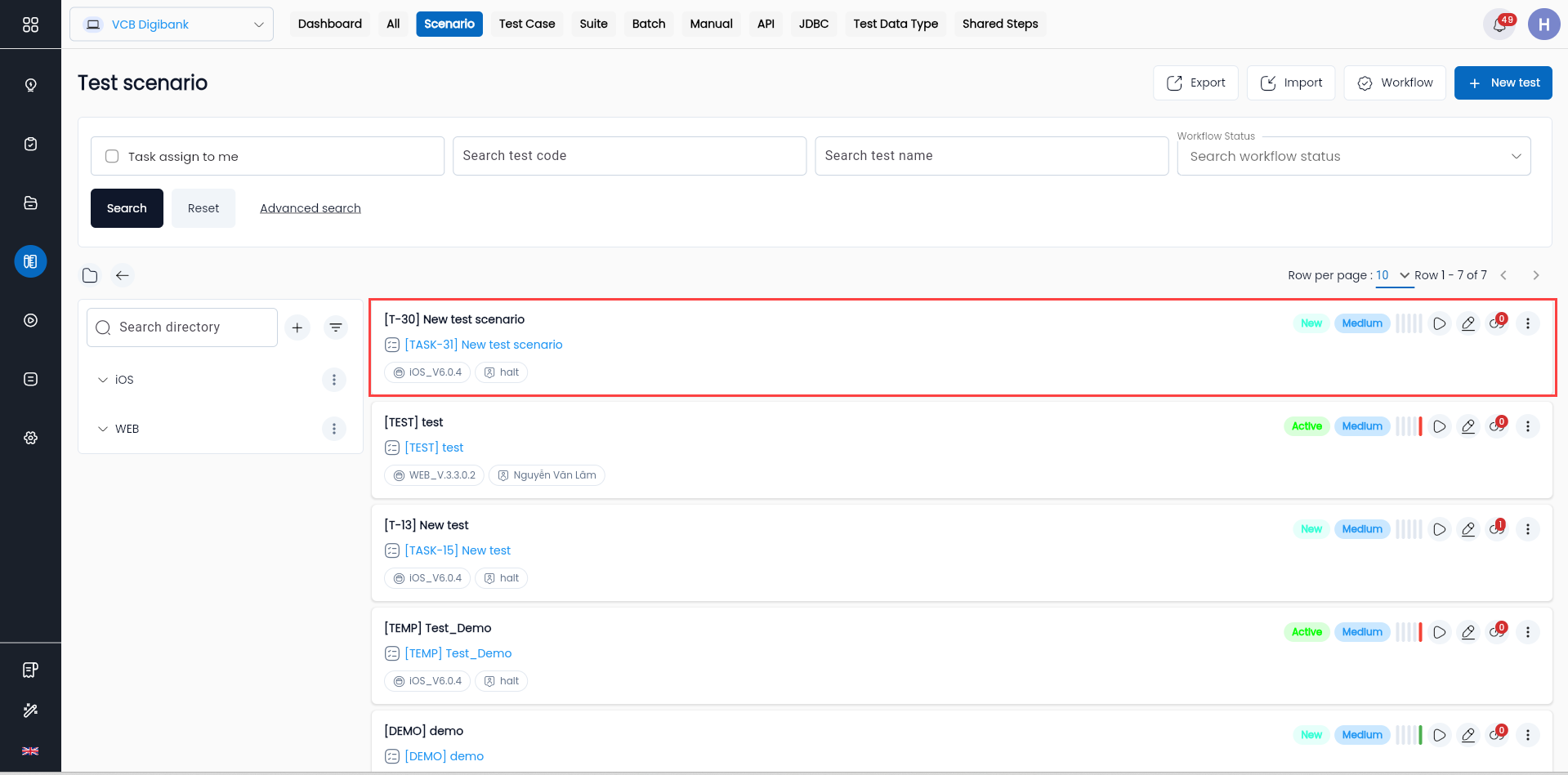1568x775 pixels.
Task: Go back with the left arrow icon
Action: pos(123,275)
